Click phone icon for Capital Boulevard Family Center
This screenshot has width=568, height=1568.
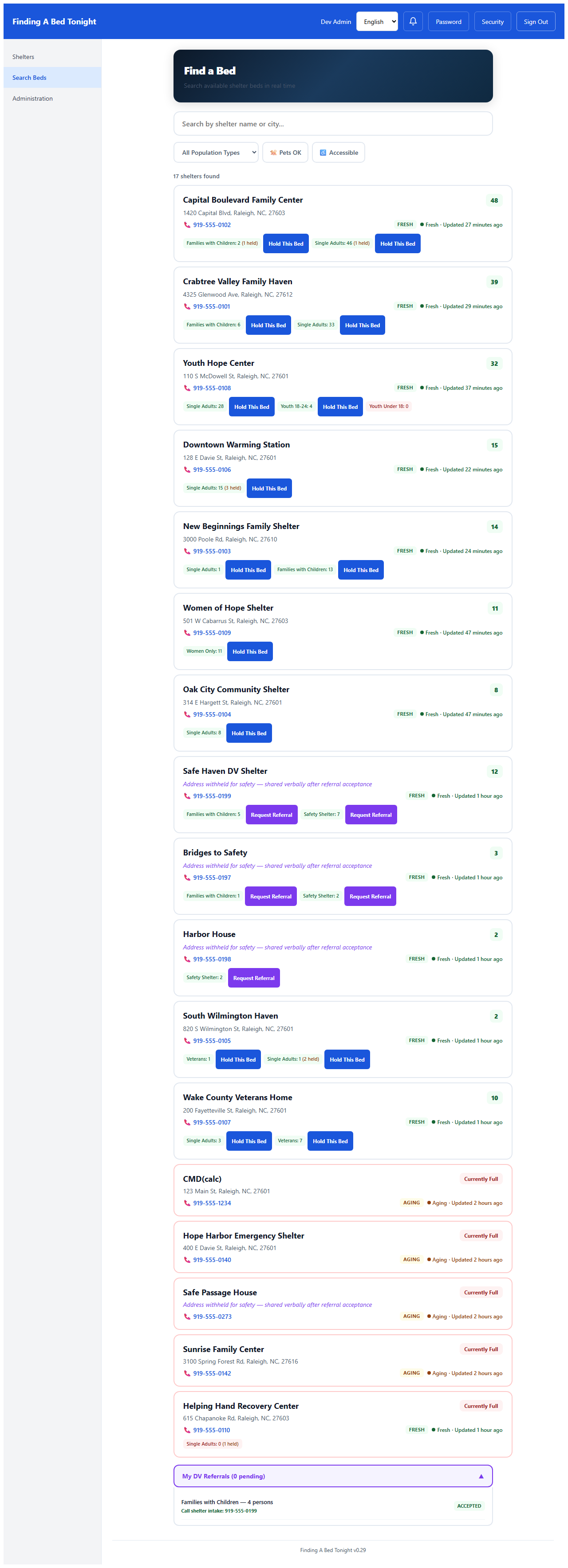pyautogui.click(x=187, y=225)
